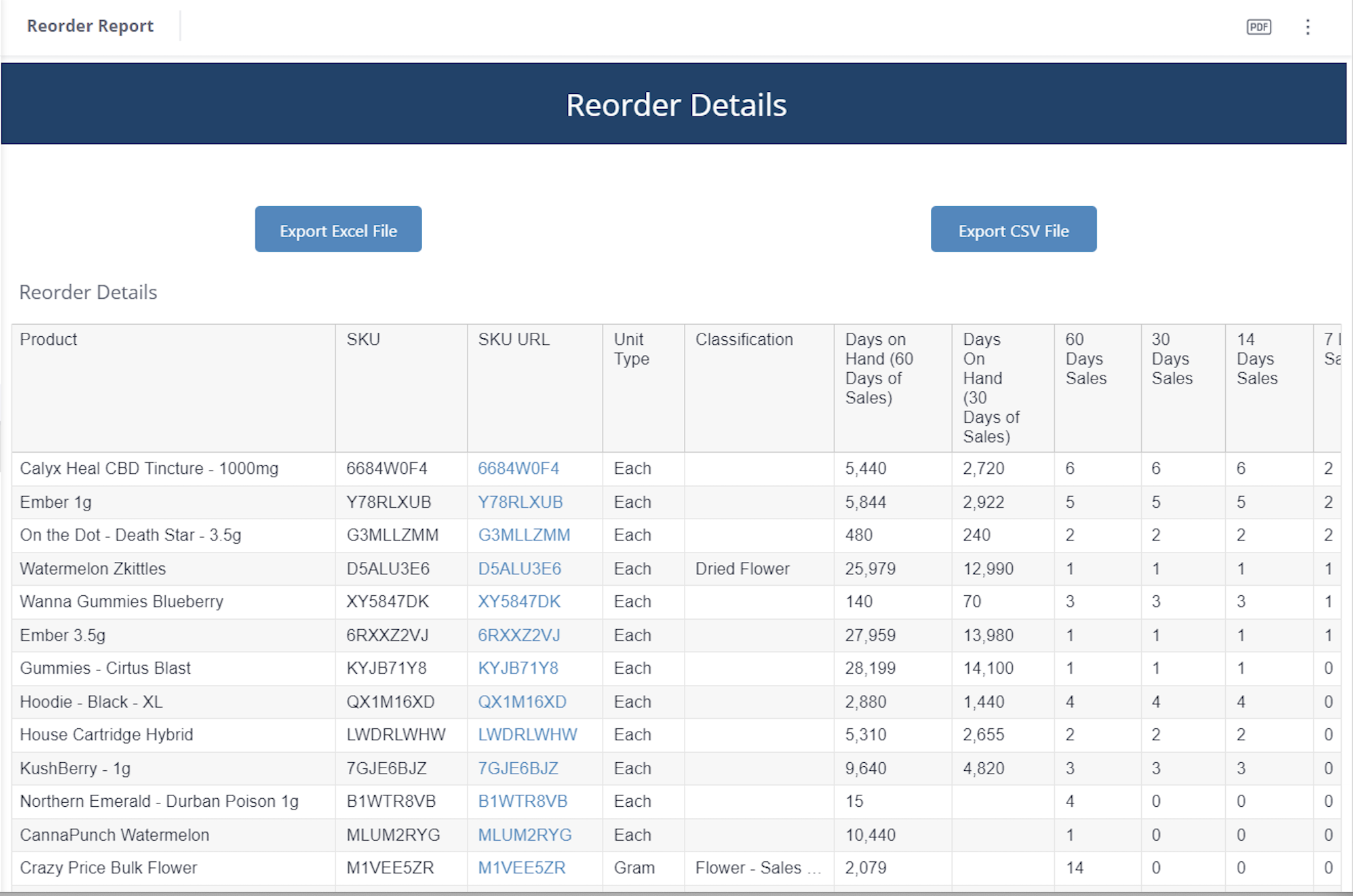Open SKU URL link Y78RLXUB
The image size is (1353, 896).
pos(520,502)
